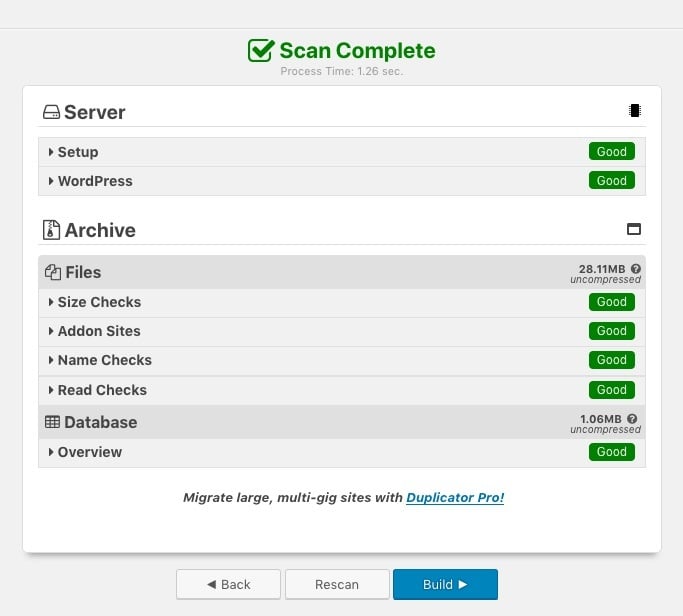
Task: Expand Size Checks details
Action: pyautogui.click(x=97, y=302)
